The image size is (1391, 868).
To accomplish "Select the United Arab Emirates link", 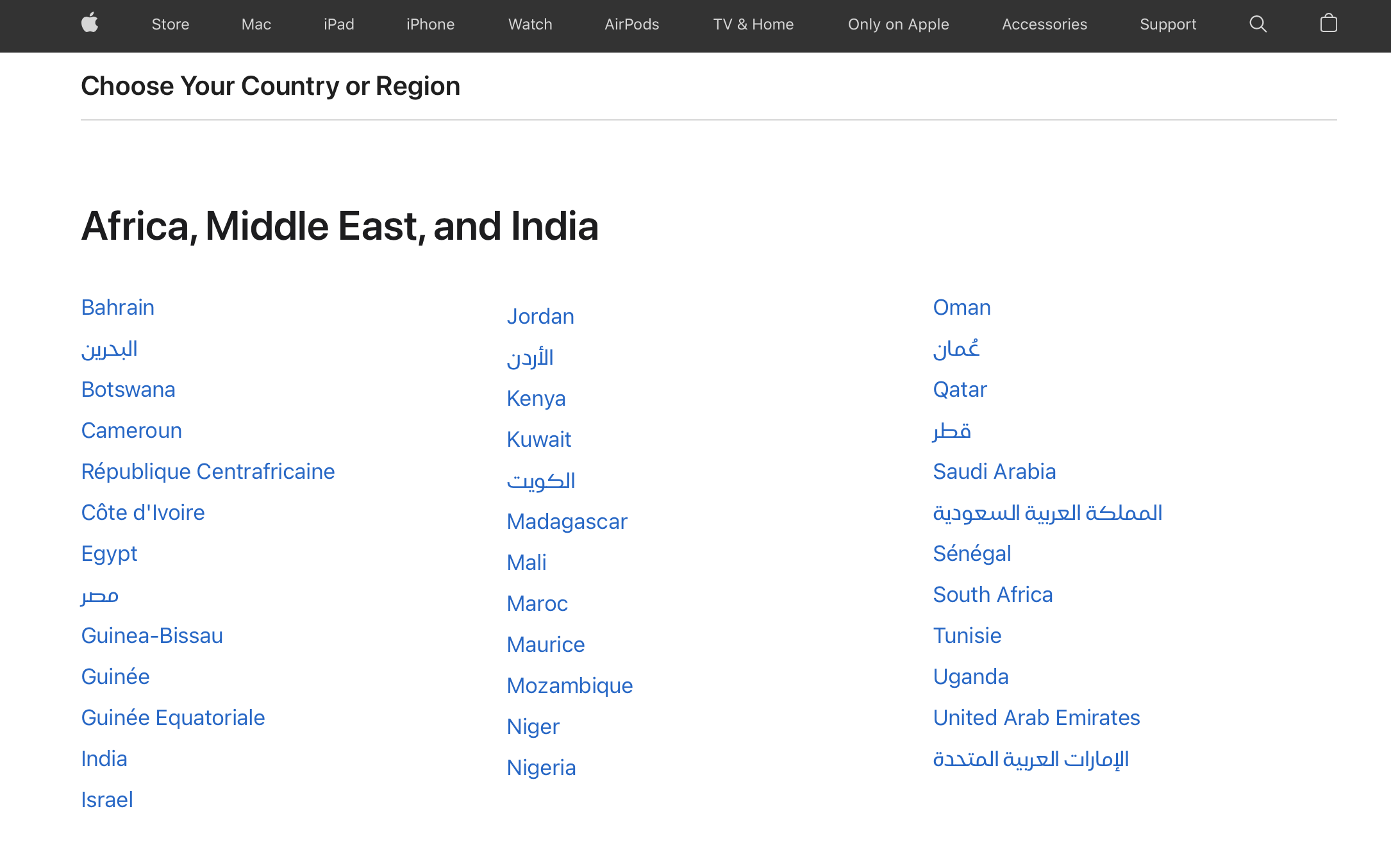I will pyautogui.click(x=1036, y=717).
